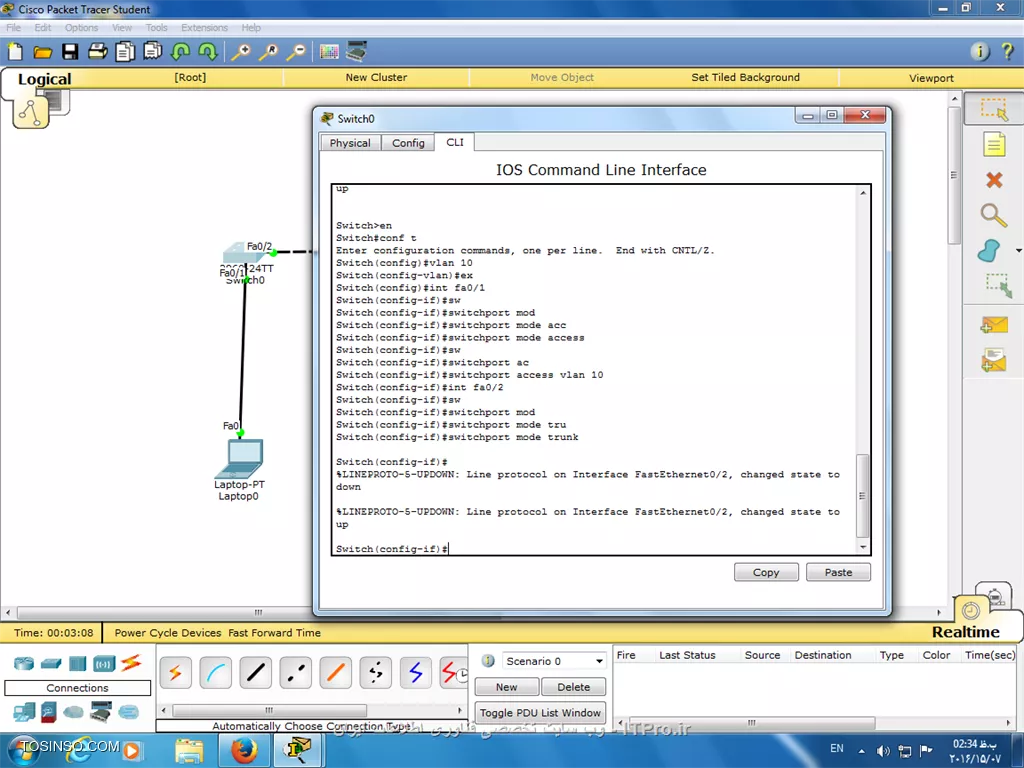Screen dimensions: 1024x768
Task: Click the New scenario button
Action: [507, 687]
